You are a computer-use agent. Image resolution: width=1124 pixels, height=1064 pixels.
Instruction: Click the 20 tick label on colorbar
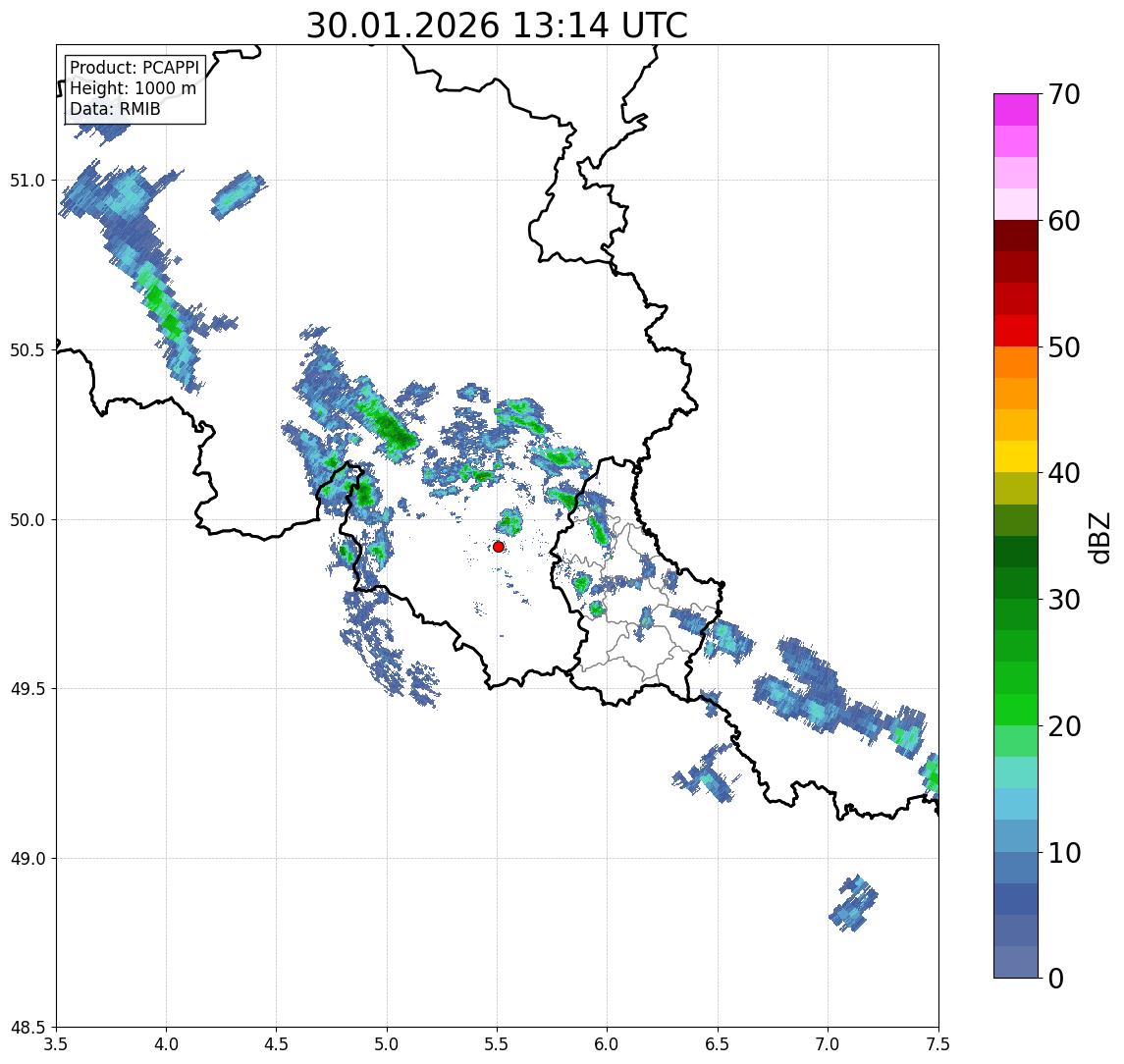(x=1064, y=726)
